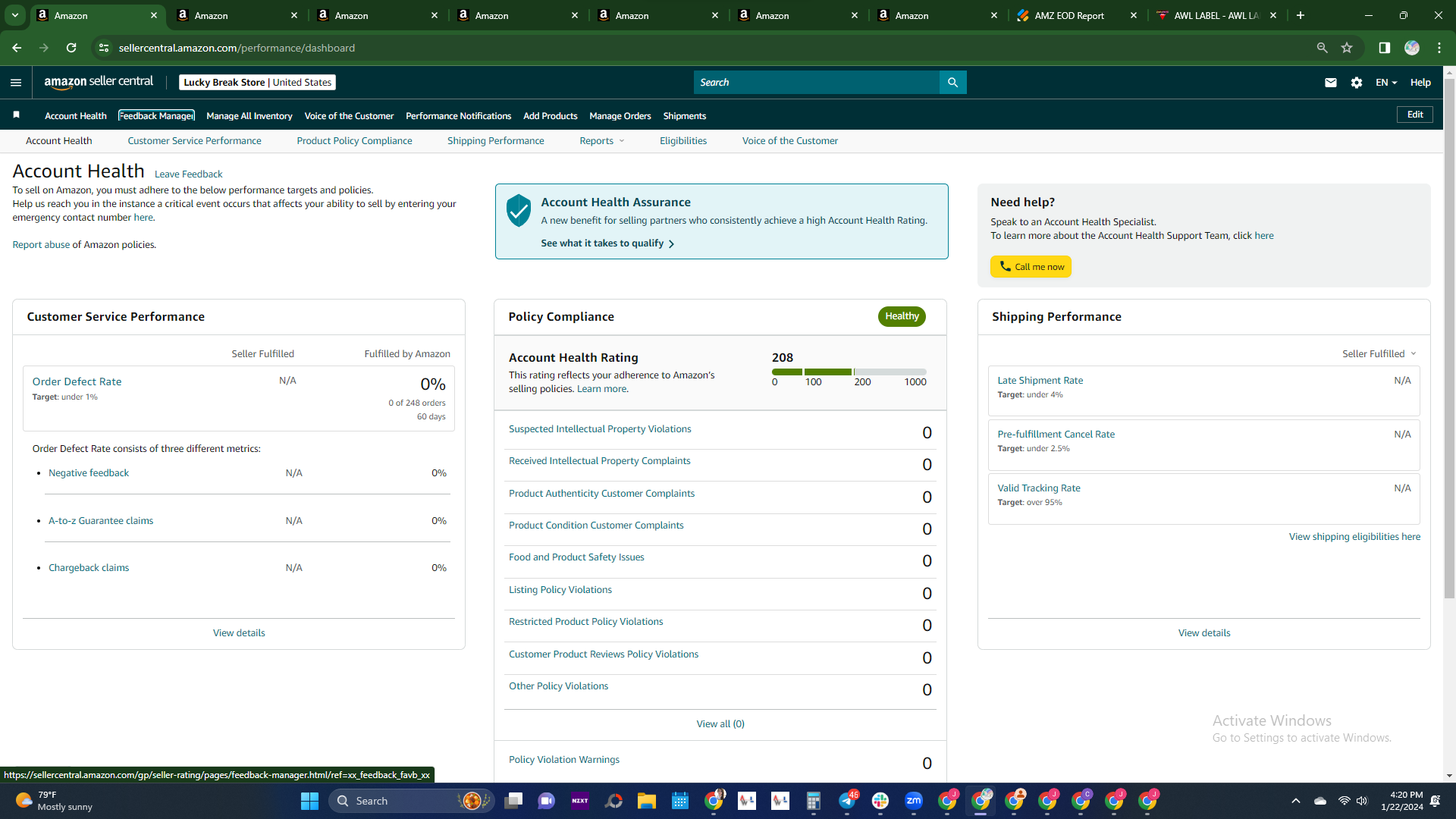The width and height of the screenshot is (1456, 819).
Task: Open Chargeback claims link
Action: coord(89,568)
